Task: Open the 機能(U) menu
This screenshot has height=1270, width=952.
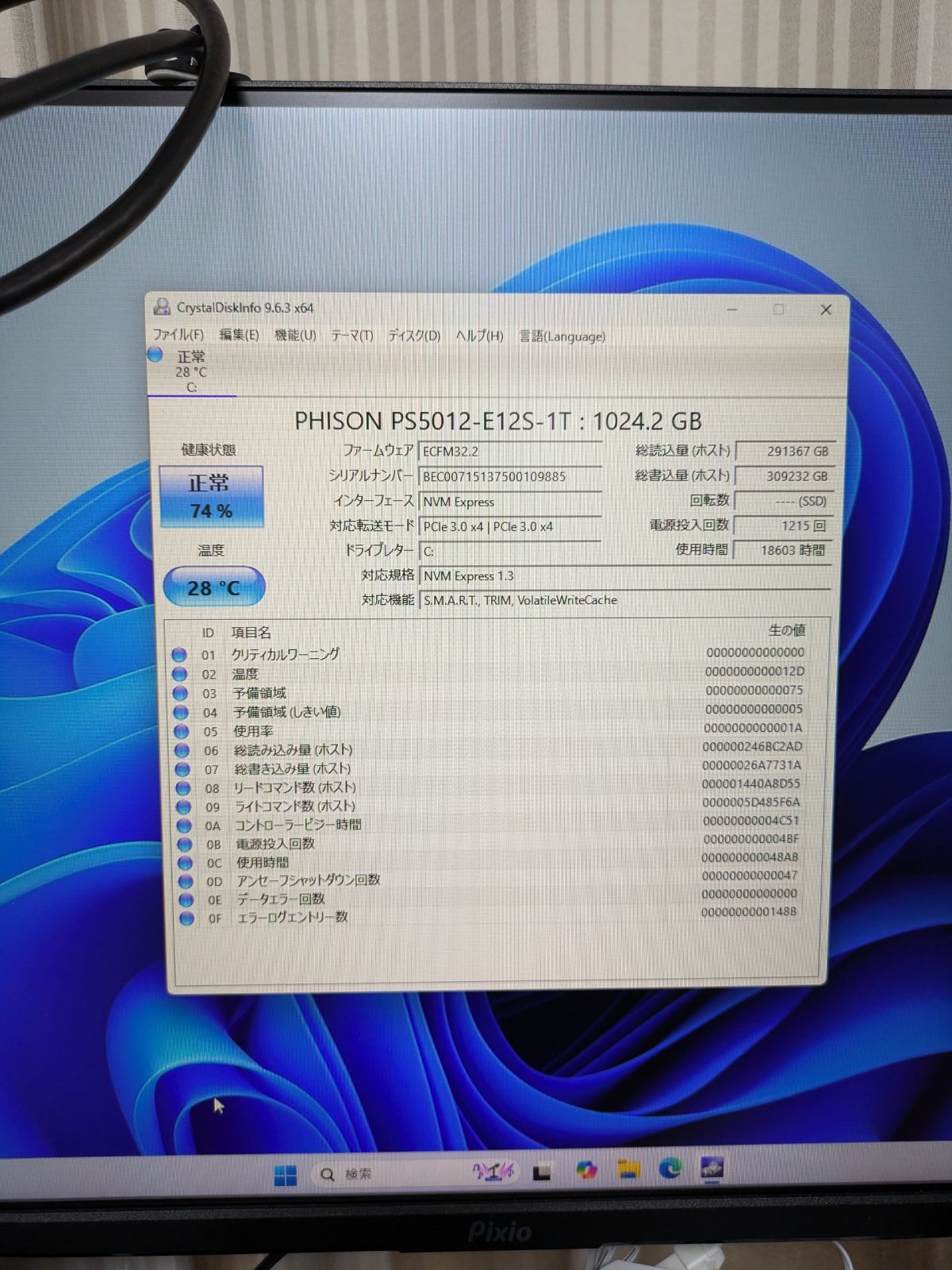Action: click(295, 335)
